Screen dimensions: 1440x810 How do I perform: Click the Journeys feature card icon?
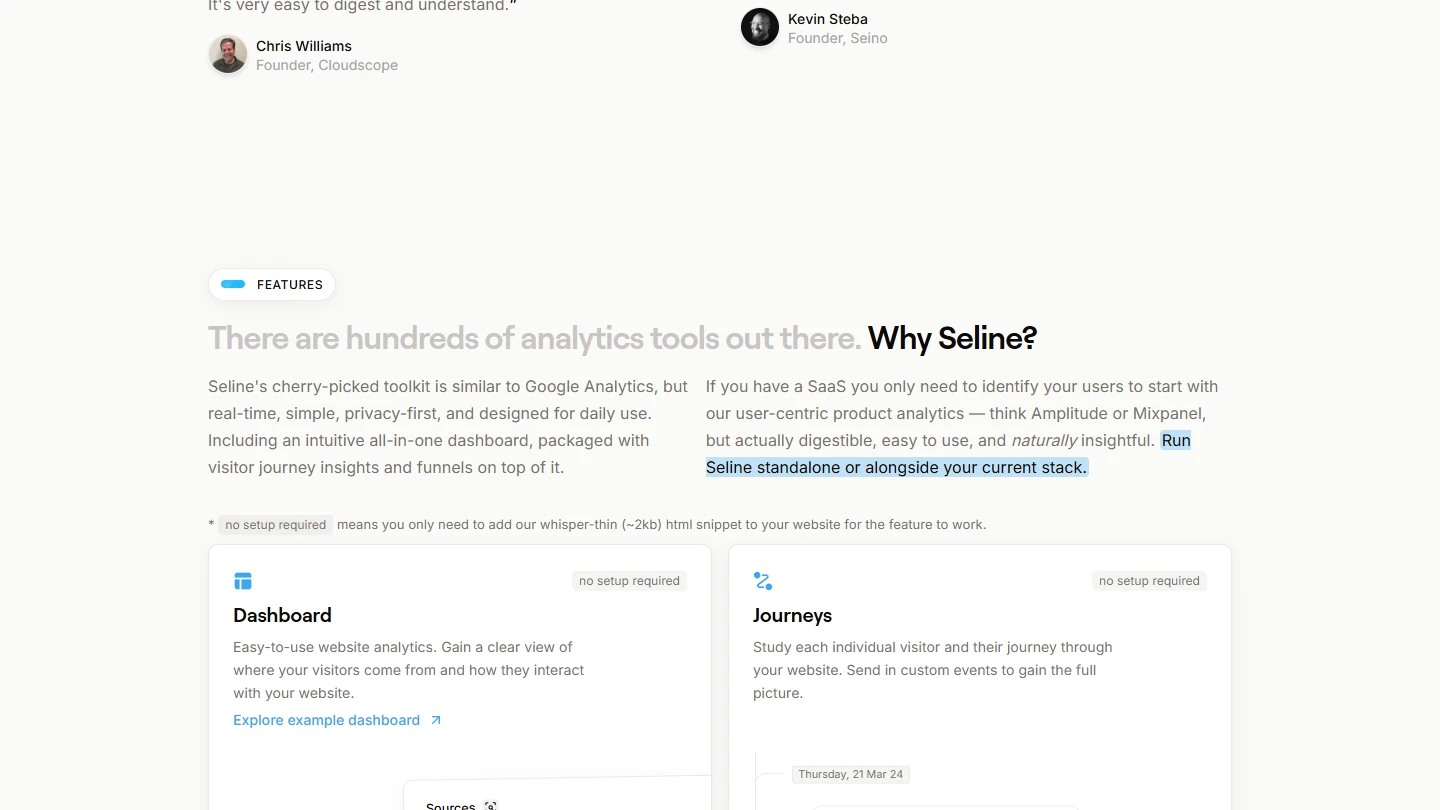click(x=763, y=581)
